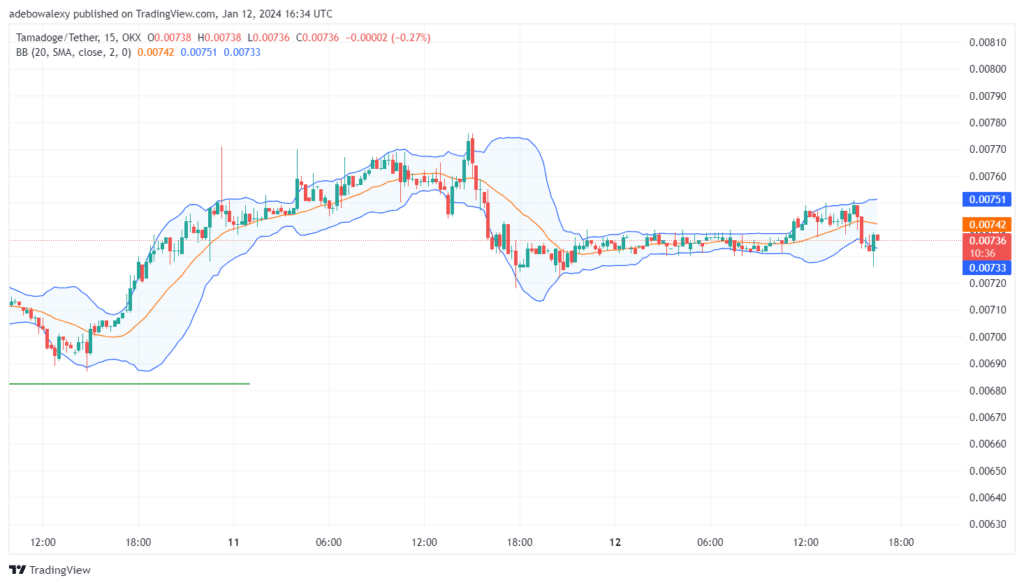Click the Tamadoge/Tether, 15, OKX symbol title
Viewport: 1024px width, 585px height.
(78, 38)
